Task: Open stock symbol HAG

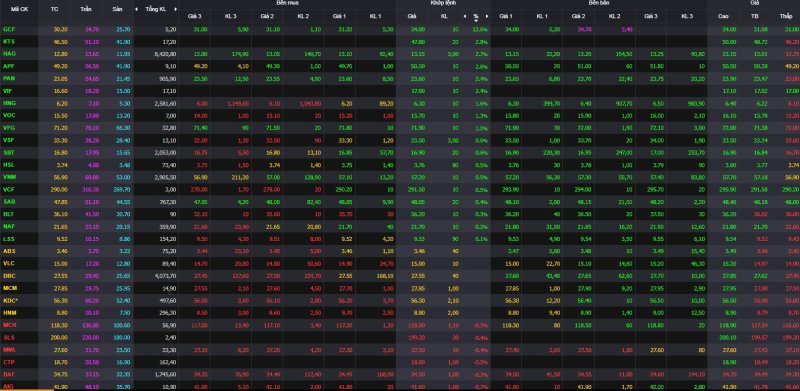Action: (x=9, y=54)
